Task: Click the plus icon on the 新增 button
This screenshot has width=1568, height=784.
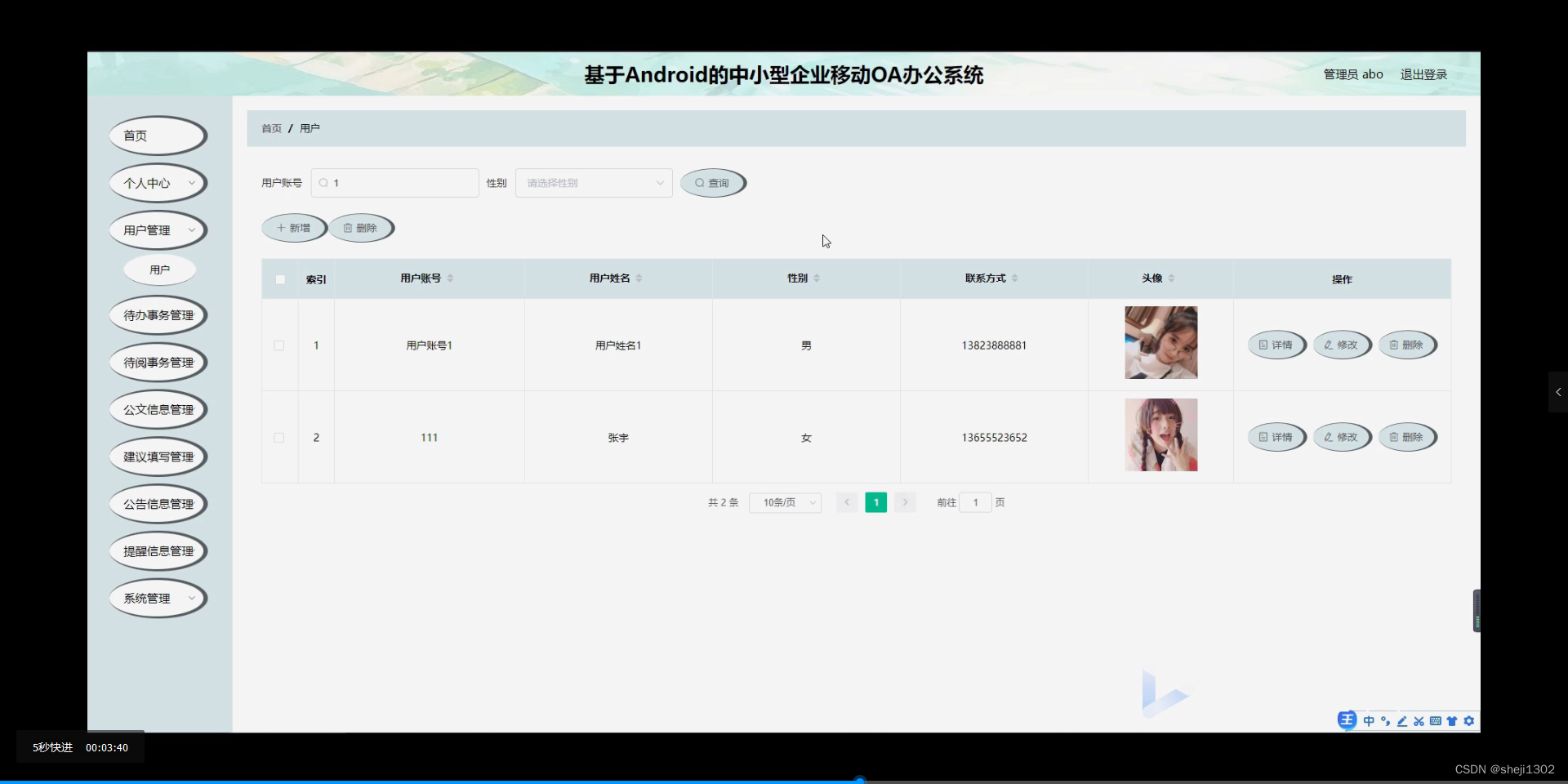Action: click(x=279, y=227)
